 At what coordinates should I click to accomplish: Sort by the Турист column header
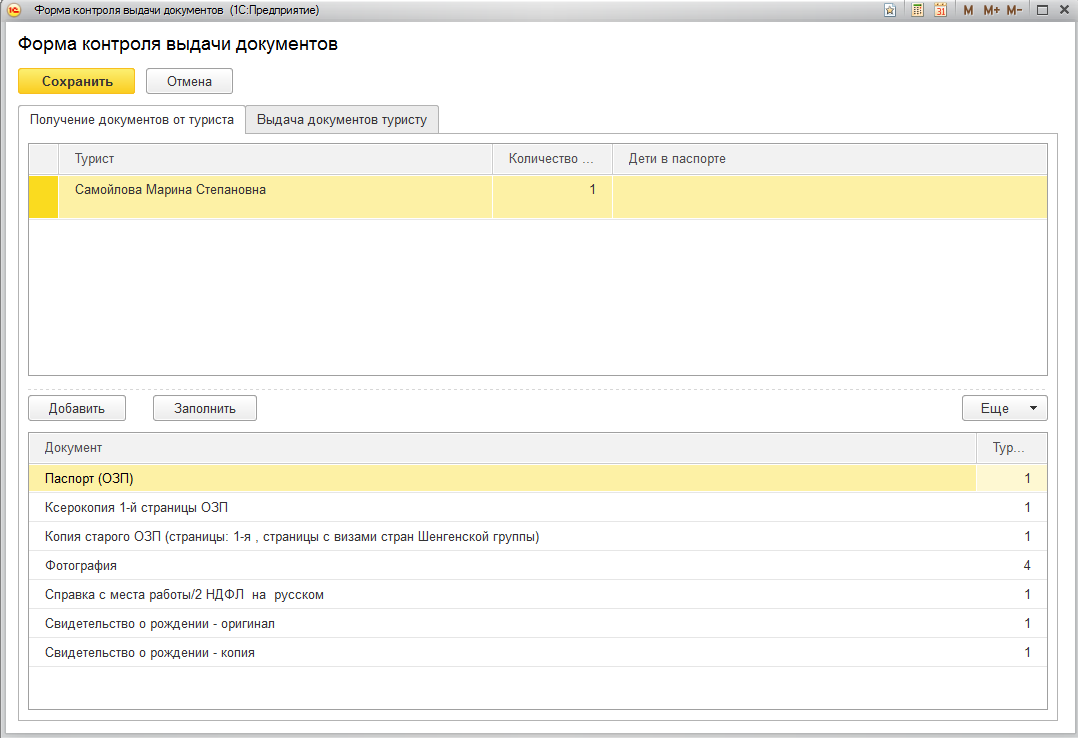[275, 159]
